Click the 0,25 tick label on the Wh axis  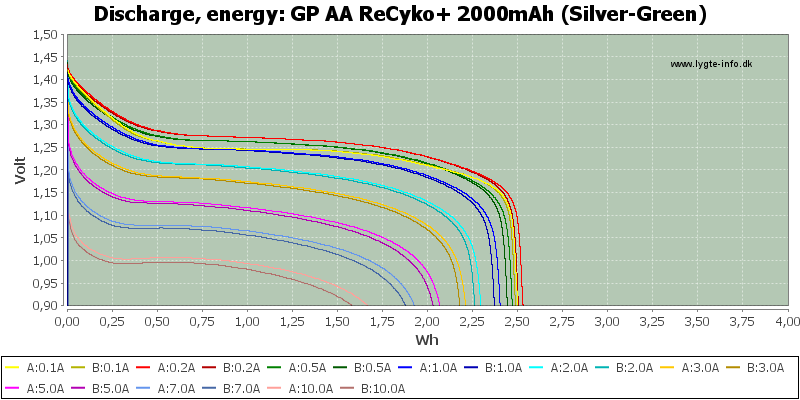click(112, 321)
